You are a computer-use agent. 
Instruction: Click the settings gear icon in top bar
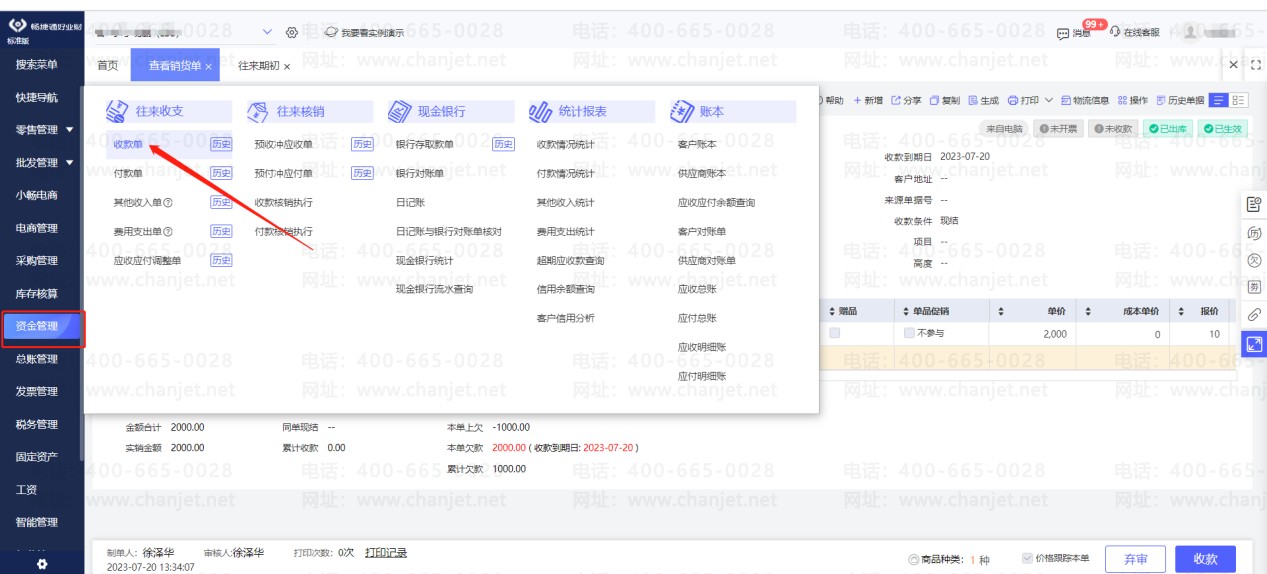(292, 32)
